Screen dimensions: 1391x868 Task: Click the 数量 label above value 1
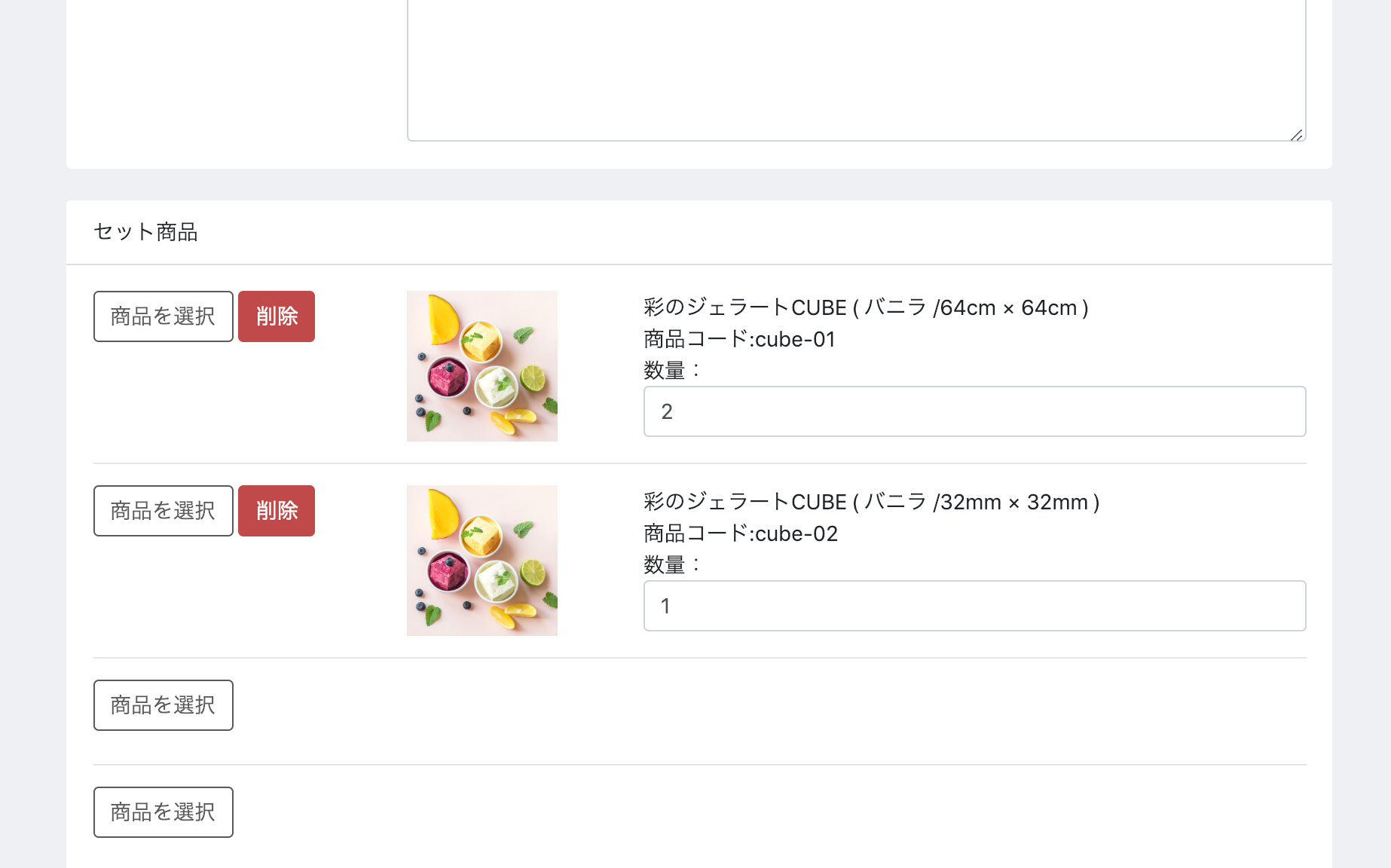click(672, 565)
